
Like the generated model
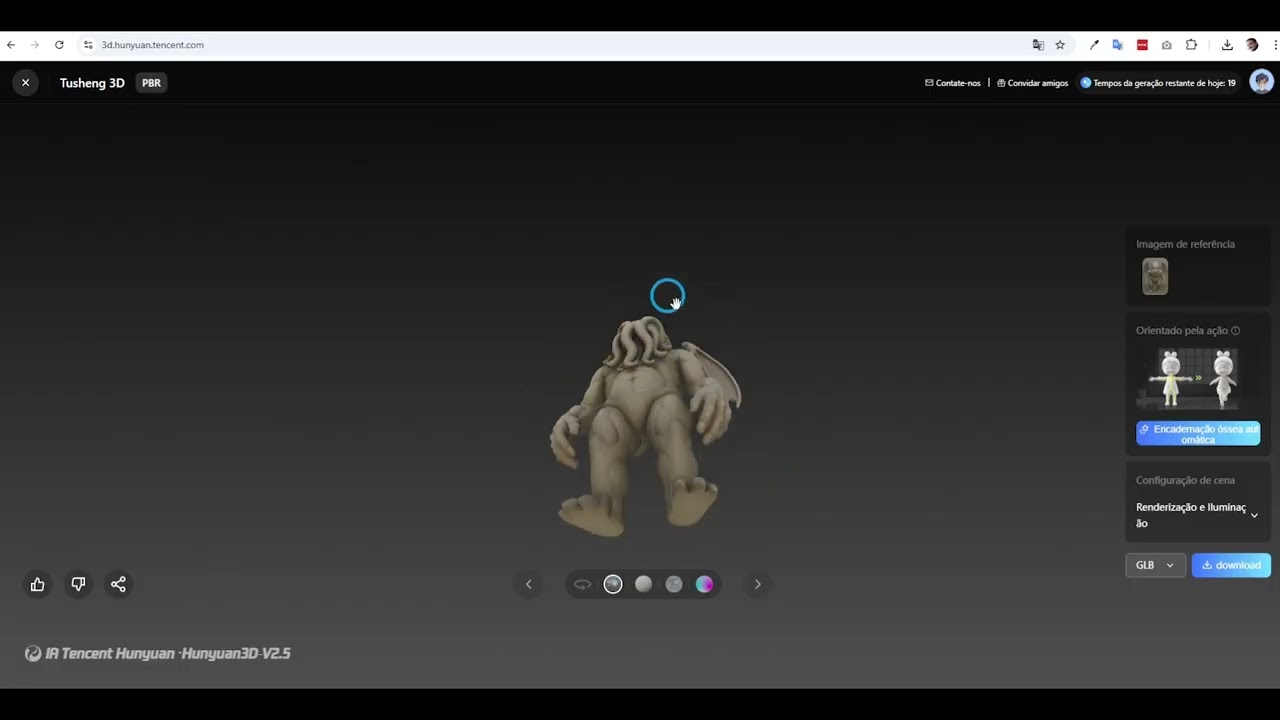click(37, 584)
